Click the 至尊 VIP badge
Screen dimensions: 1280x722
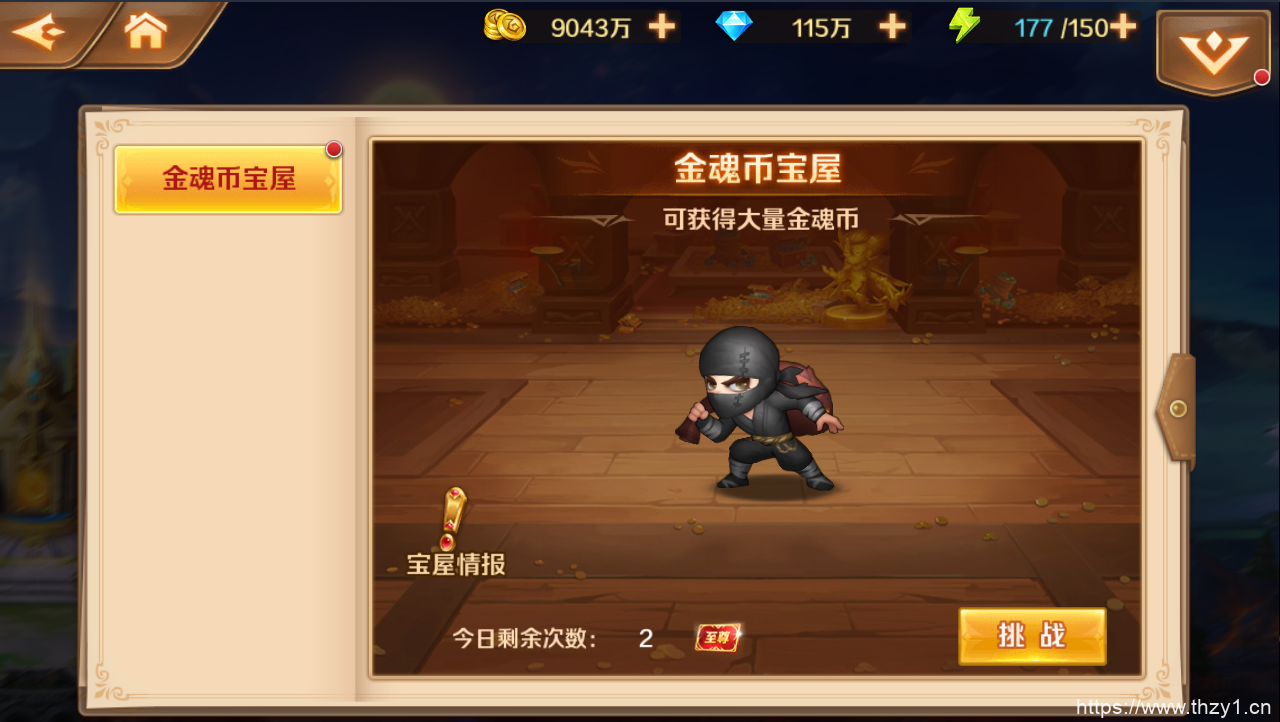719,637
